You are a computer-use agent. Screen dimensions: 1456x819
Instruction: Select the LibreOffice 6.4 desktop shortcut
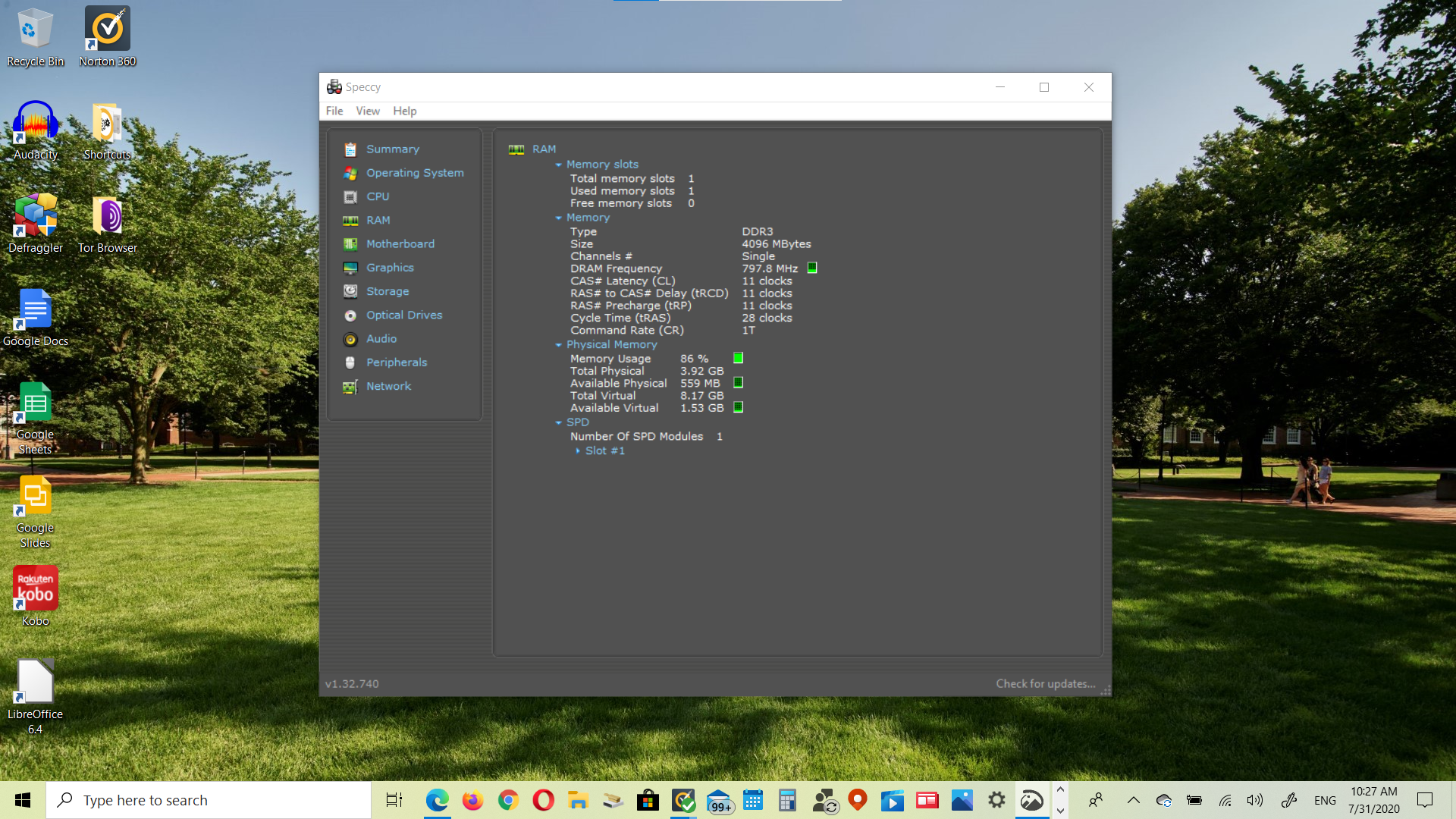coord(35,696)
